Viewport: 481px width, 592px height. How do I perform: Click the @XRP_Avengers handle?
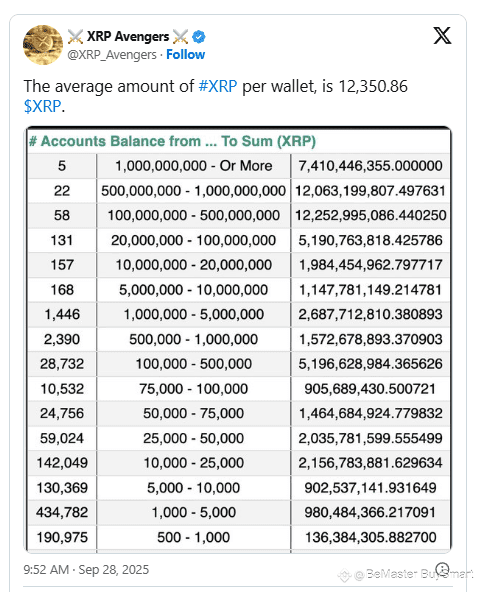click(112, 55)
